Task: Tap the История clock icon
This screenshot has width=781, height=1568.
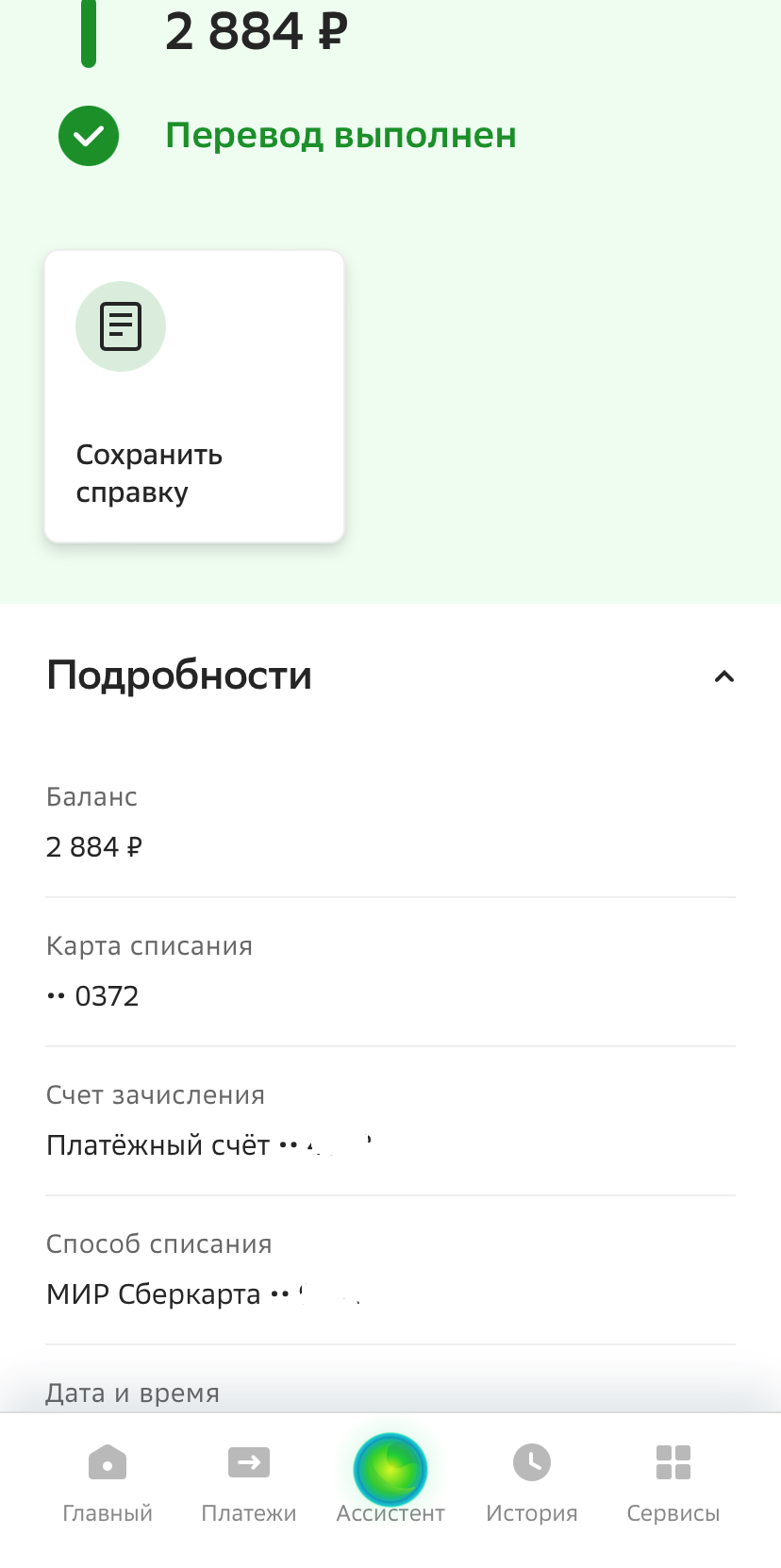Action: (x=532, y=1463)
